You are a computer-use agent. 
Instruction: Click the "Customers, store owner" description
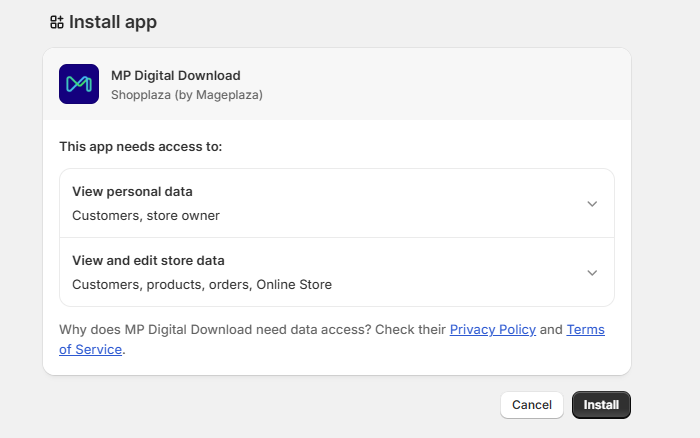tap(145, 215)
